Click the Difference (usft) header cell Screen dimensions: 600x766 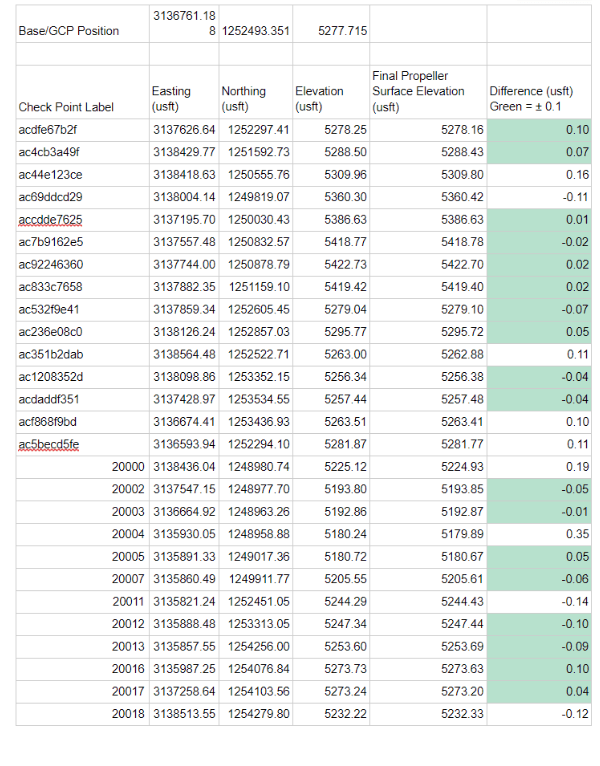530,99
